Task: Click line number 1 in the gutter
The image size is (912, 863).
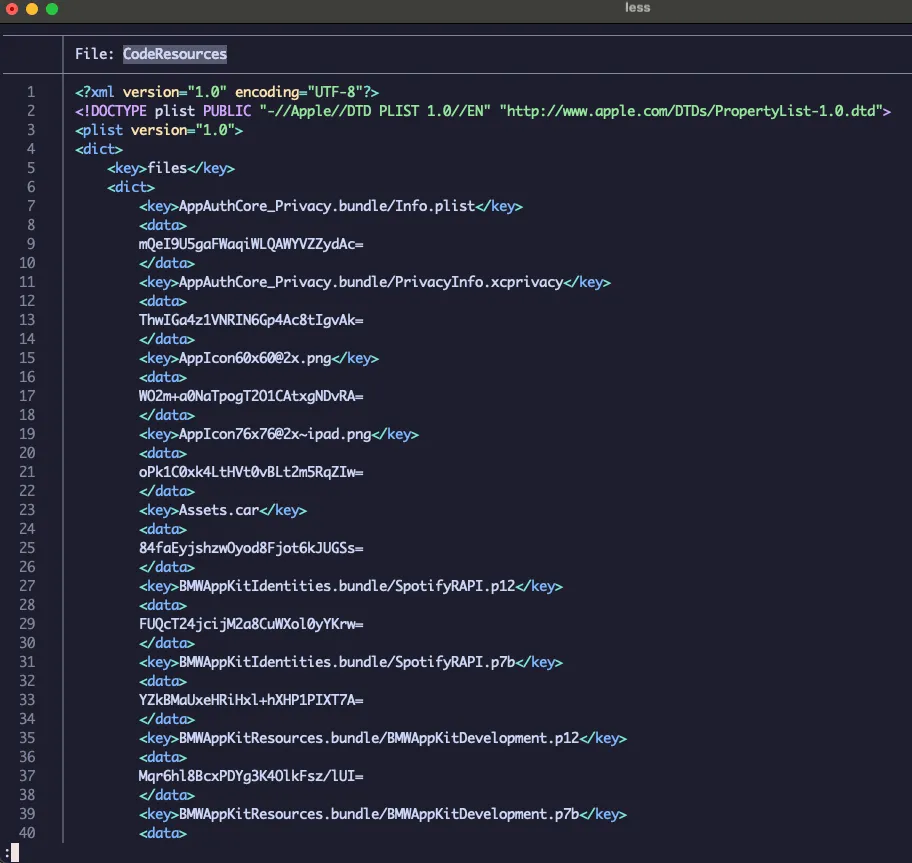Action: [31, 92]
